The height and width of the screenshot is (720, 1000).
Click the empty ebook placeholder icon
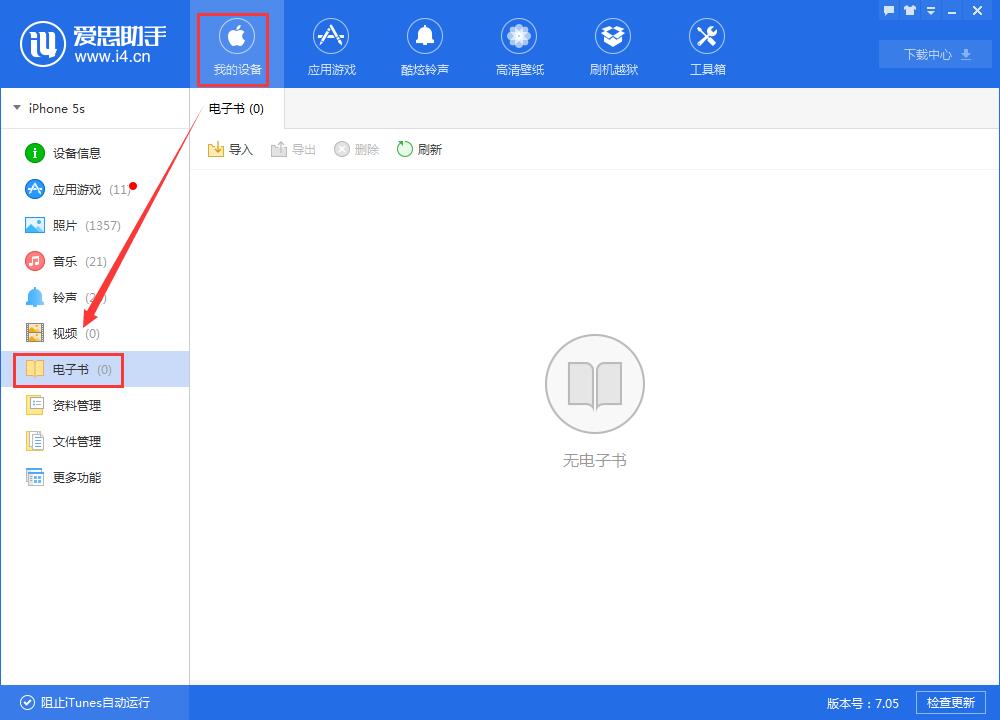[594, 384]
